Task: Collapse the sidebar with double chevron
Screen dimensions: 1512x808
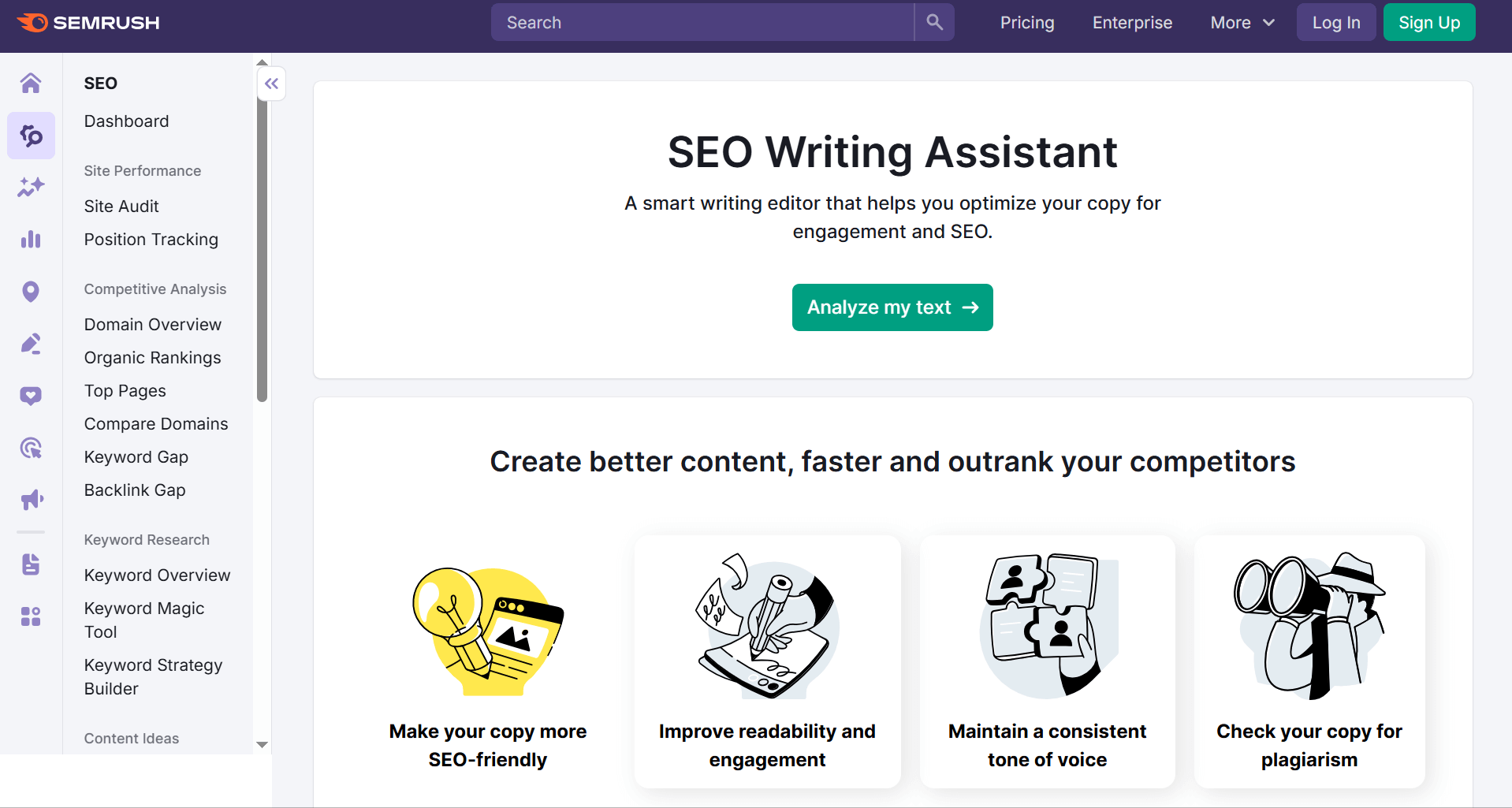Action: (x=271, y=84)
